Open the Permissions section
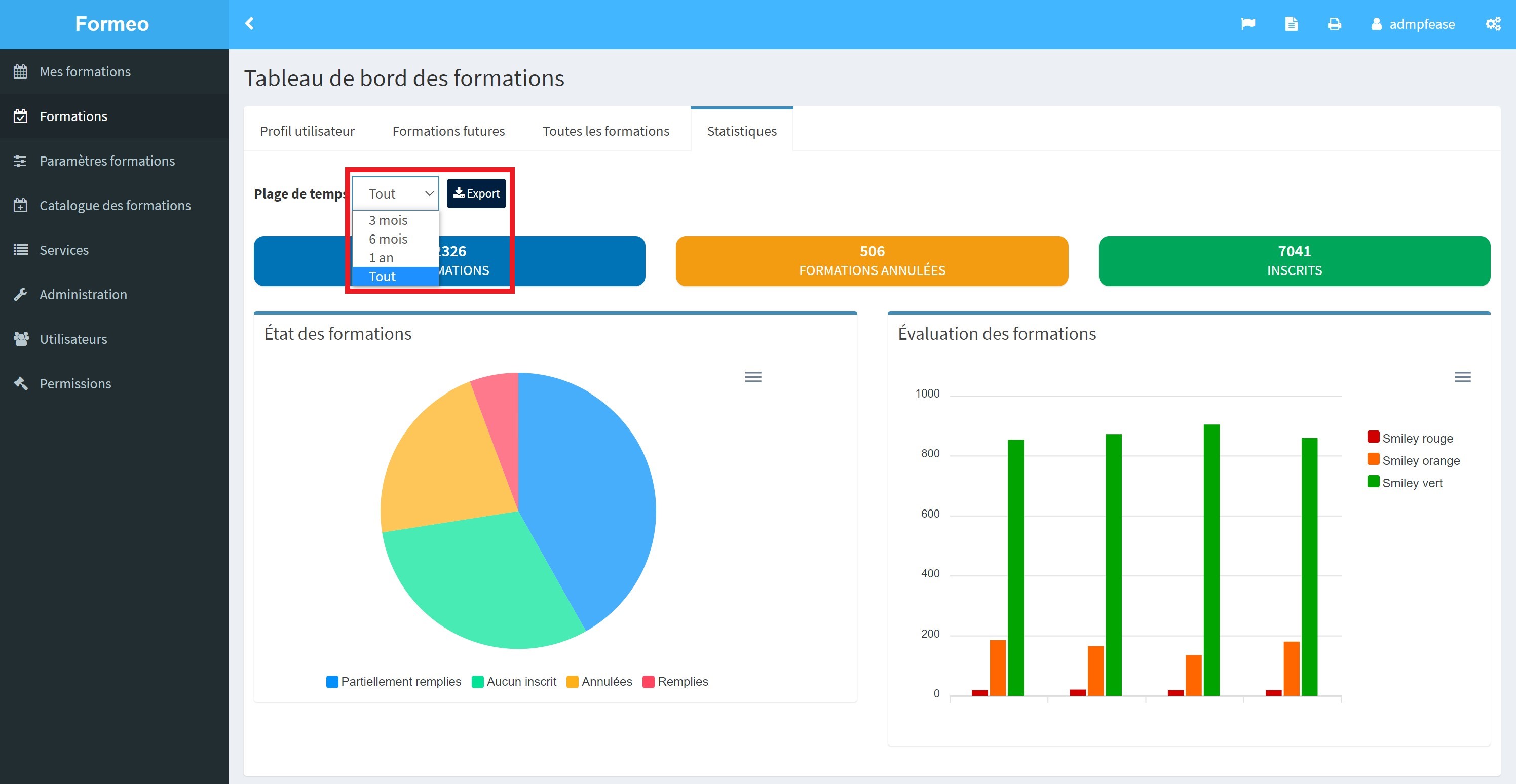The width and height of the screenshot is (1516, 784). (x=114, y=383)
